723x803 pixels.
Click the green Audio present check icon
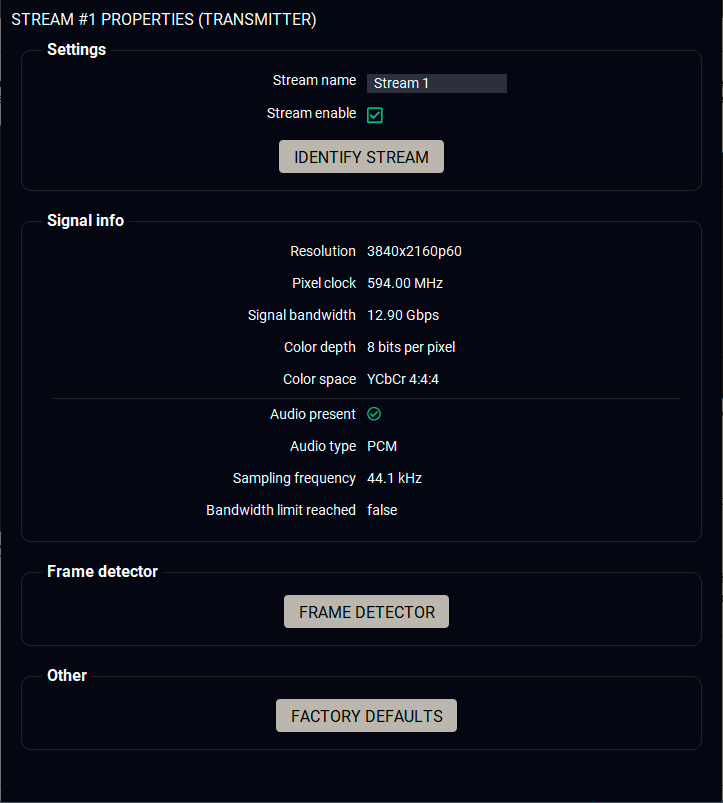[374, 414]
